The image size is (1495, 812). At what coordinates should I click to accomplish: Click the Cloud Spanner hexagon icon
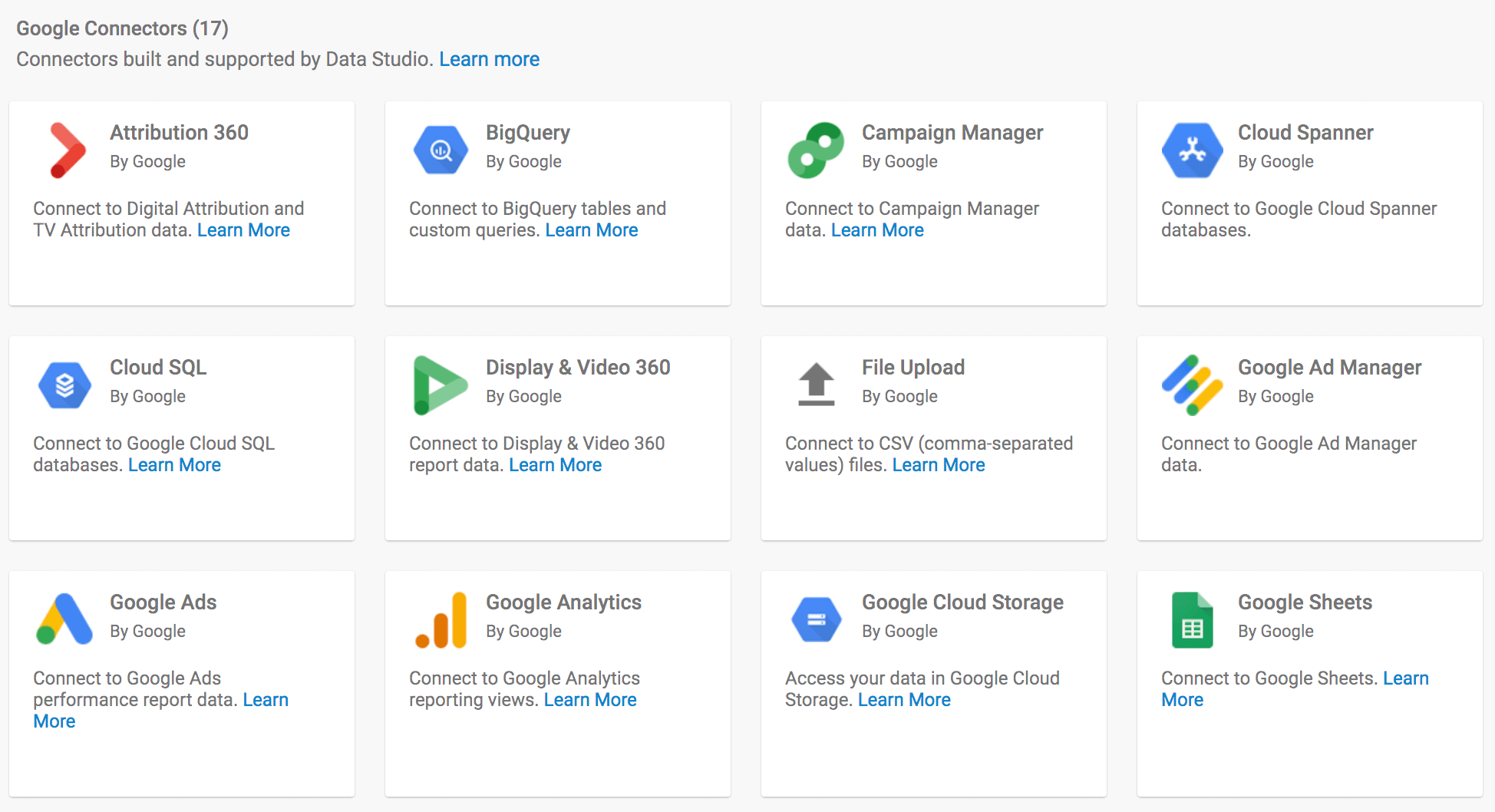click(1192, 150)
